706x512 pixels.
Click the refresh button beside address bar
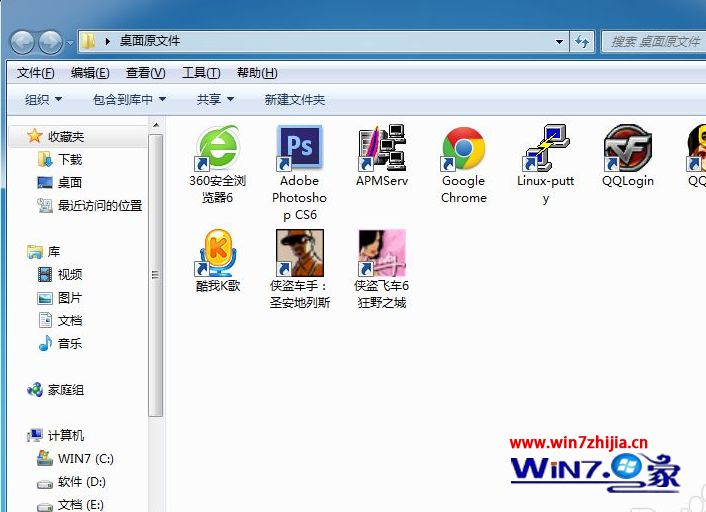tap(582, 42)
